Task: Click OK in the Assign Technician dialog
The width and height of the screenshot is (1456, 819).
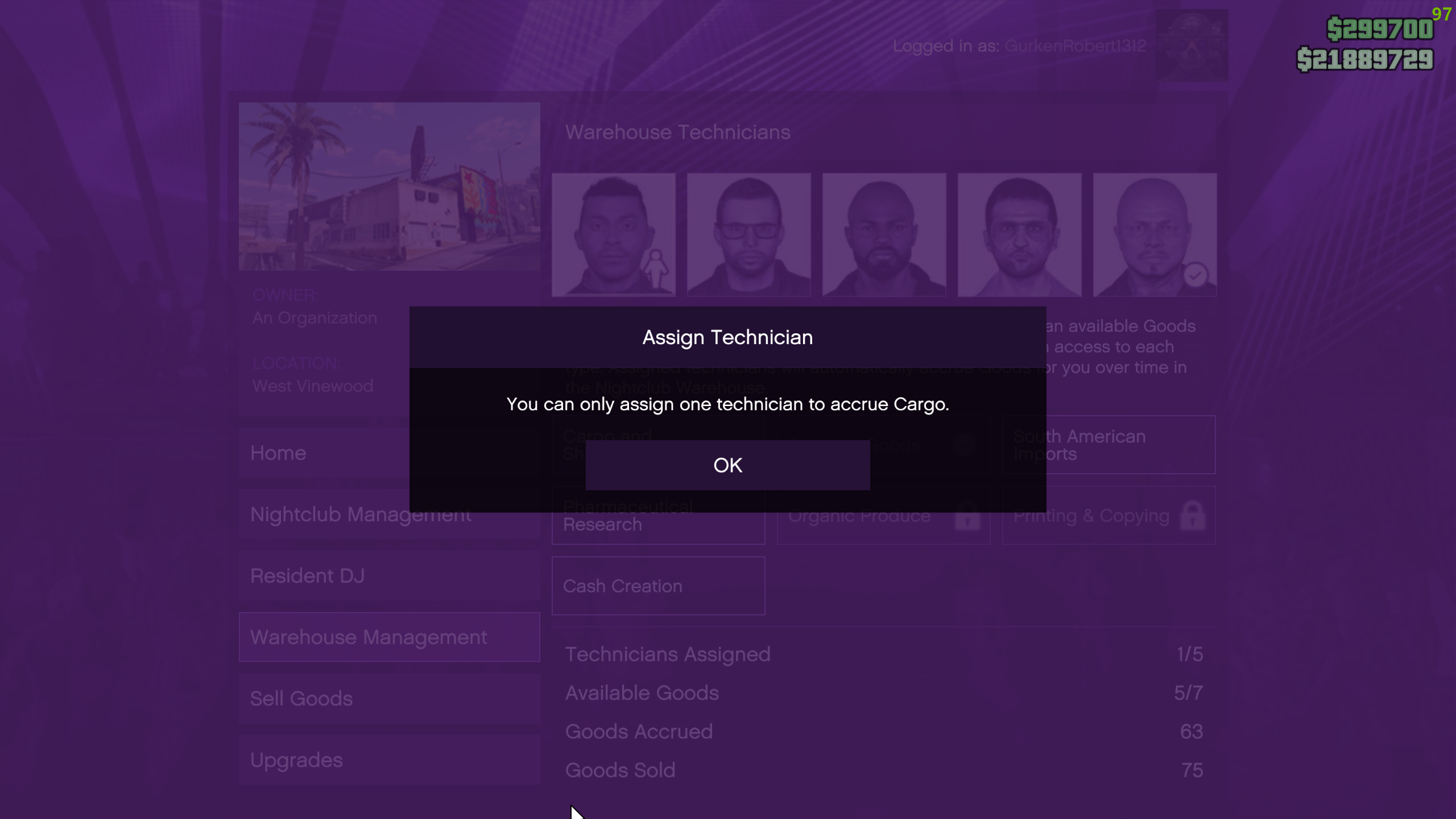Action: [727, 465]
